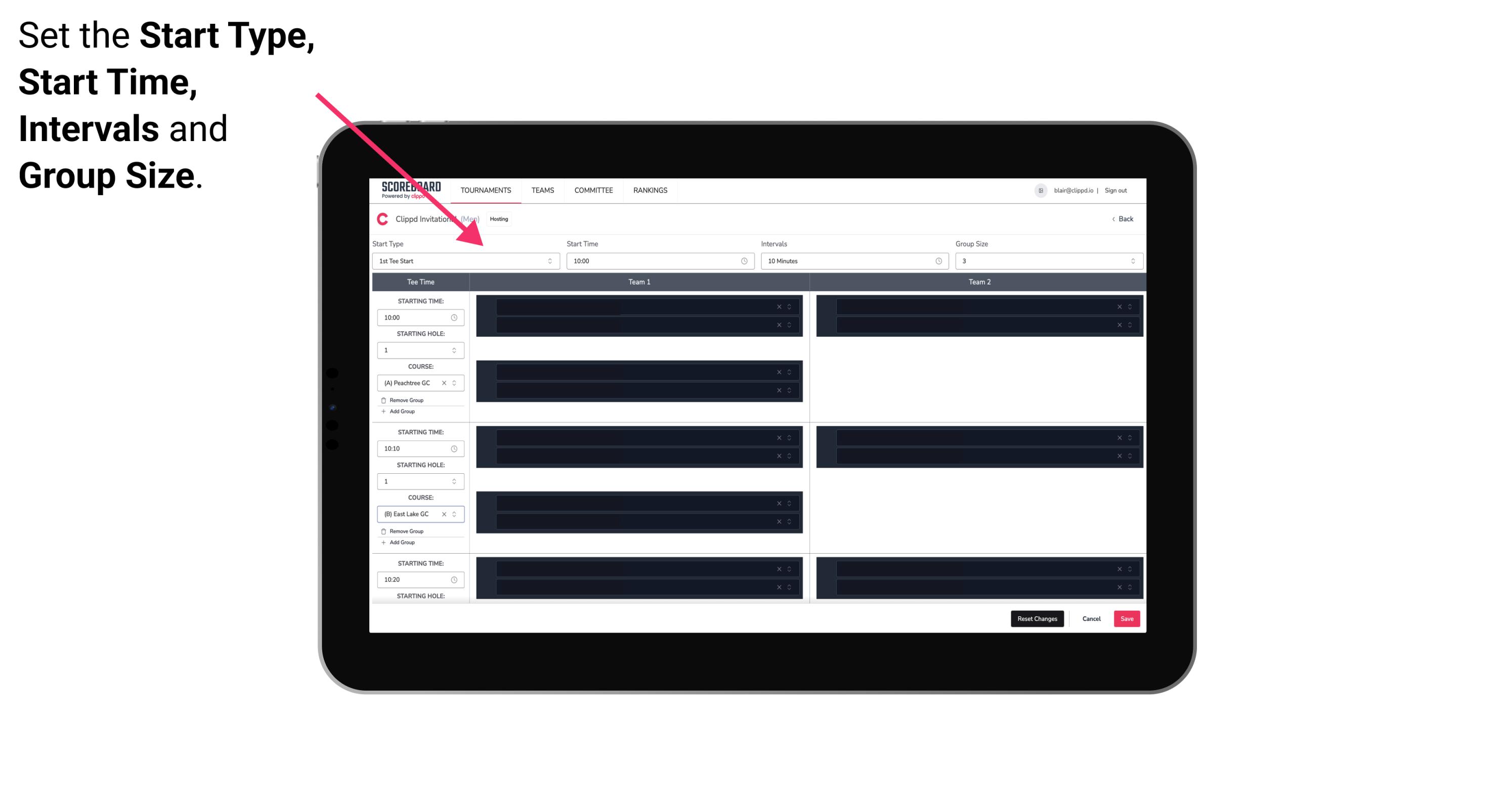
Task: Select the RANKINGS tab
Action: pos(650,190)
